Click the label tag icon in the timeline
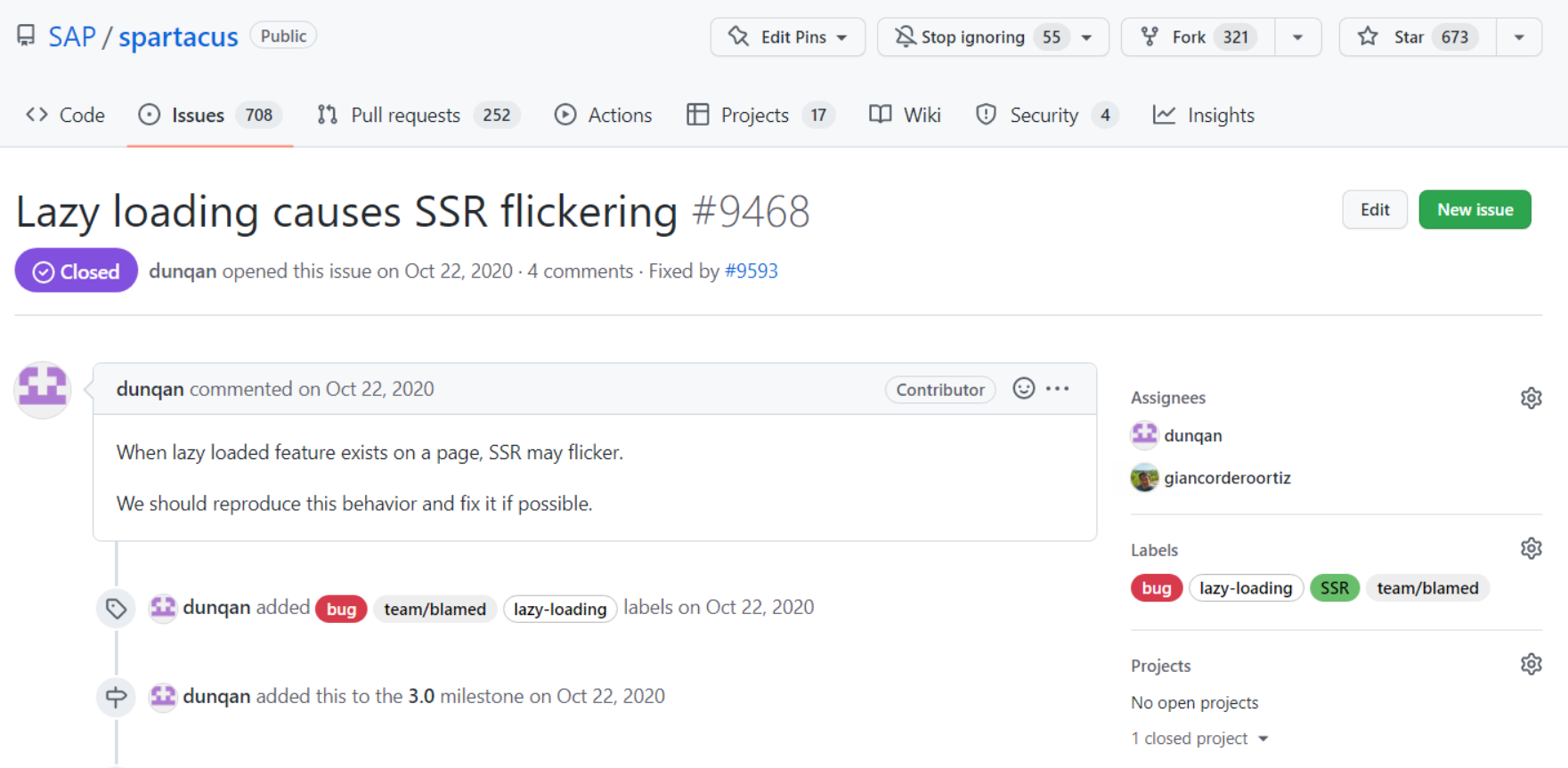1568x768 pixels. tap(116, 609)
